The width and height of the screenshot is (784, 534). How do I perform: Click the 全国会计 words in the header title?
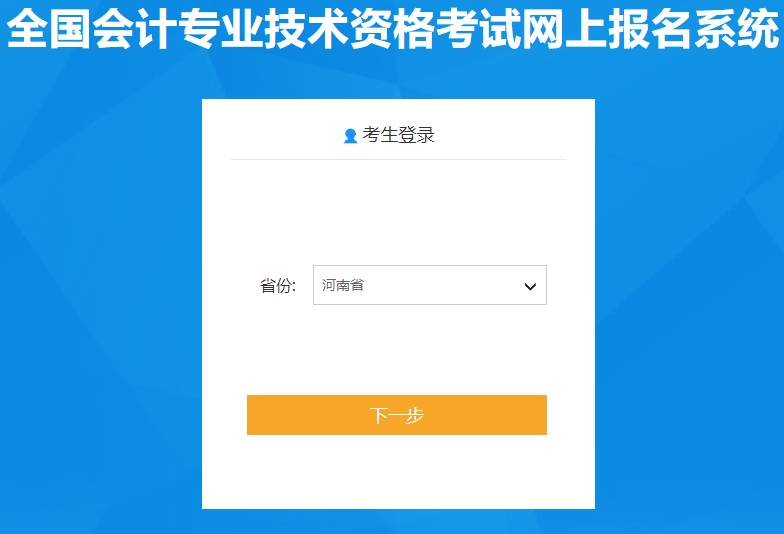92,28
